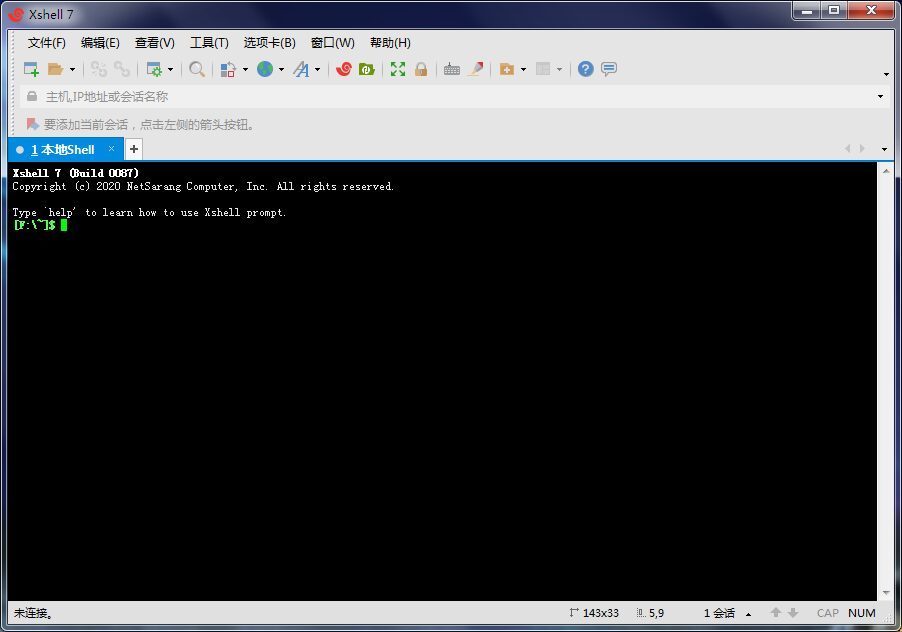902x632 pixels.
Task: Expand the layout dropdown arrow
Action: pyautogui.click(x=559, y=70)
